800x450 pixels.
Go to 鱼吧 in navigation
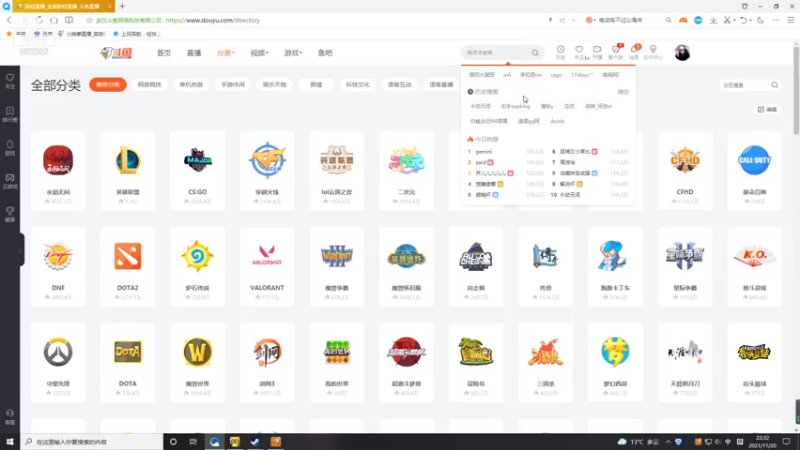325,53
